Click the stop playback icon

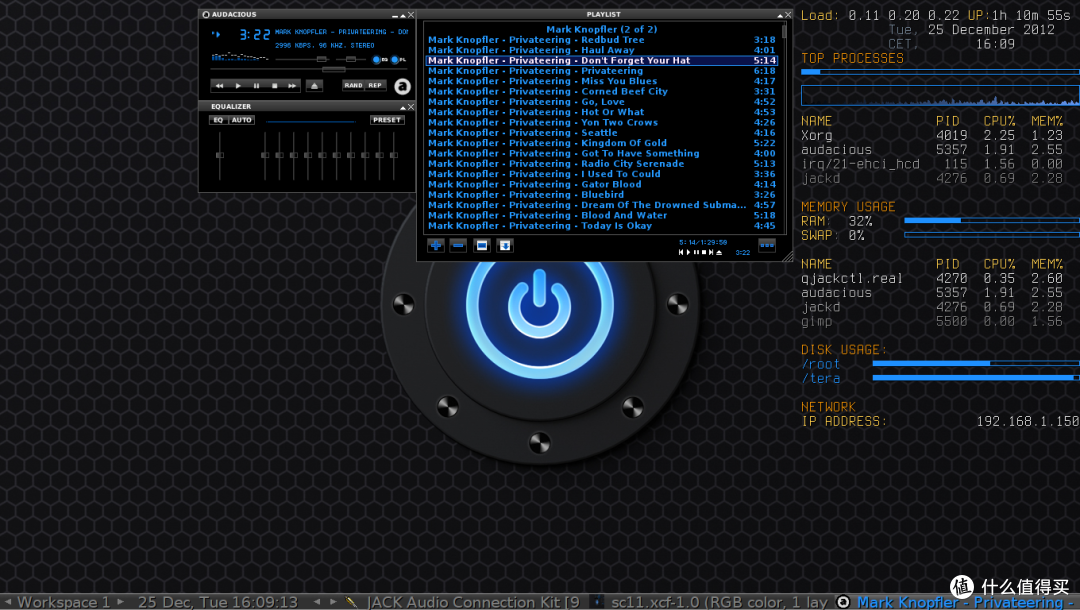[x=276, y=85]
